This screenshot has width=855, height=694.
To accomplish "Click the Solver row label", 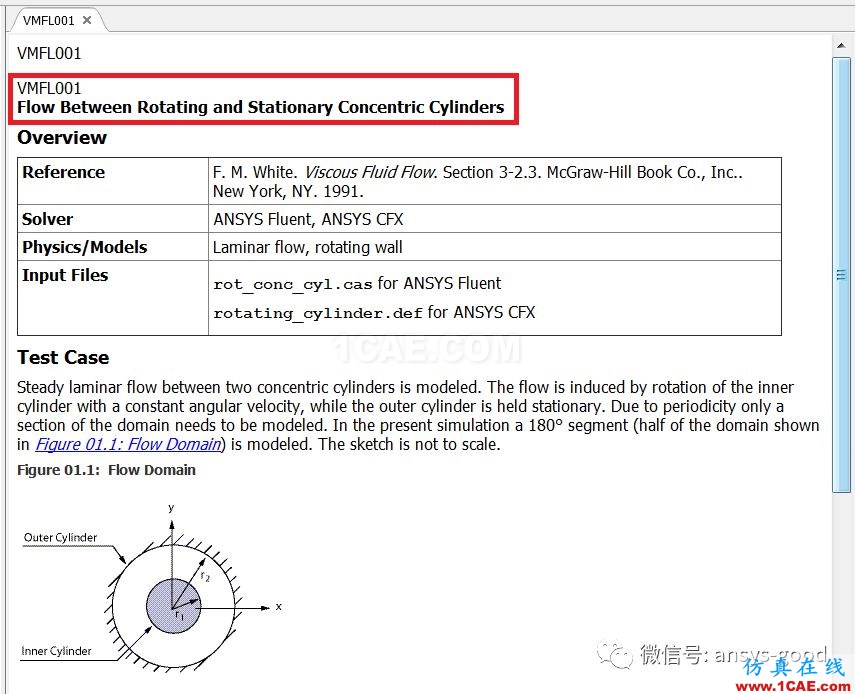I will (47, 219).
